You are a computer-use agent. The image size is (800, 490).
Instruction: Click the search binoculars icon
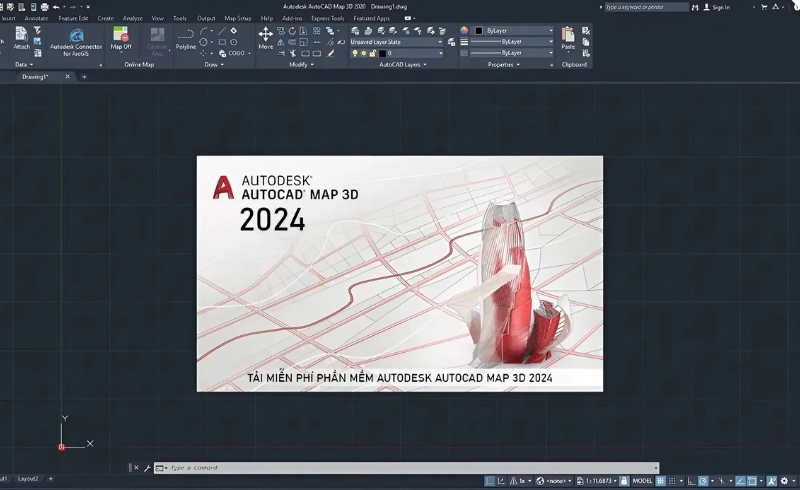[695, 7]
